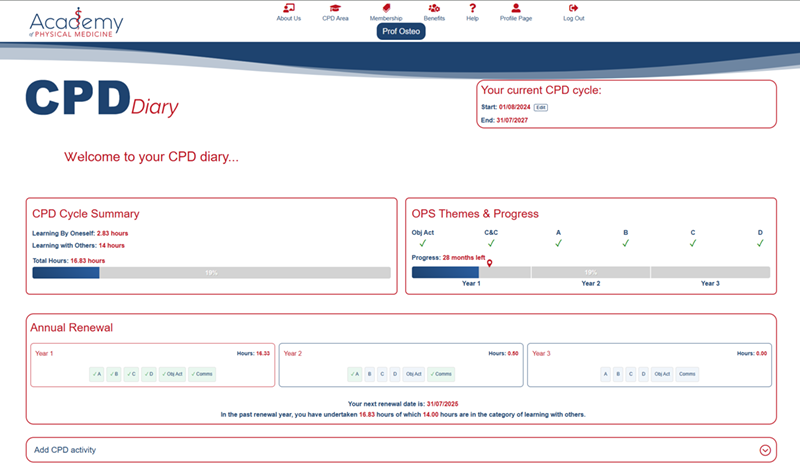Click the Year 1 renewal panel heading
800x466 pixels.
click(44, 353)
